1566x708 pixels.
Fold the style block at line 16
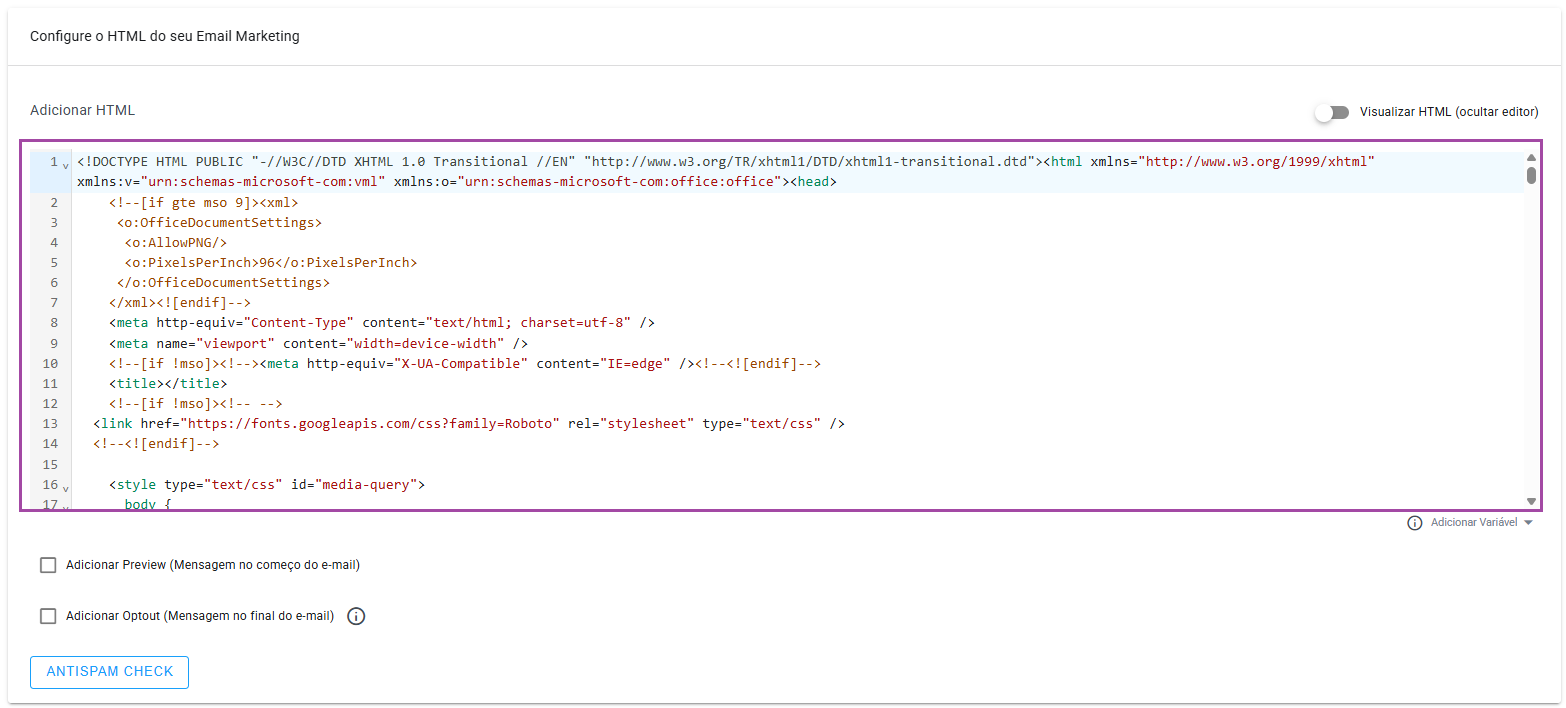66,488
